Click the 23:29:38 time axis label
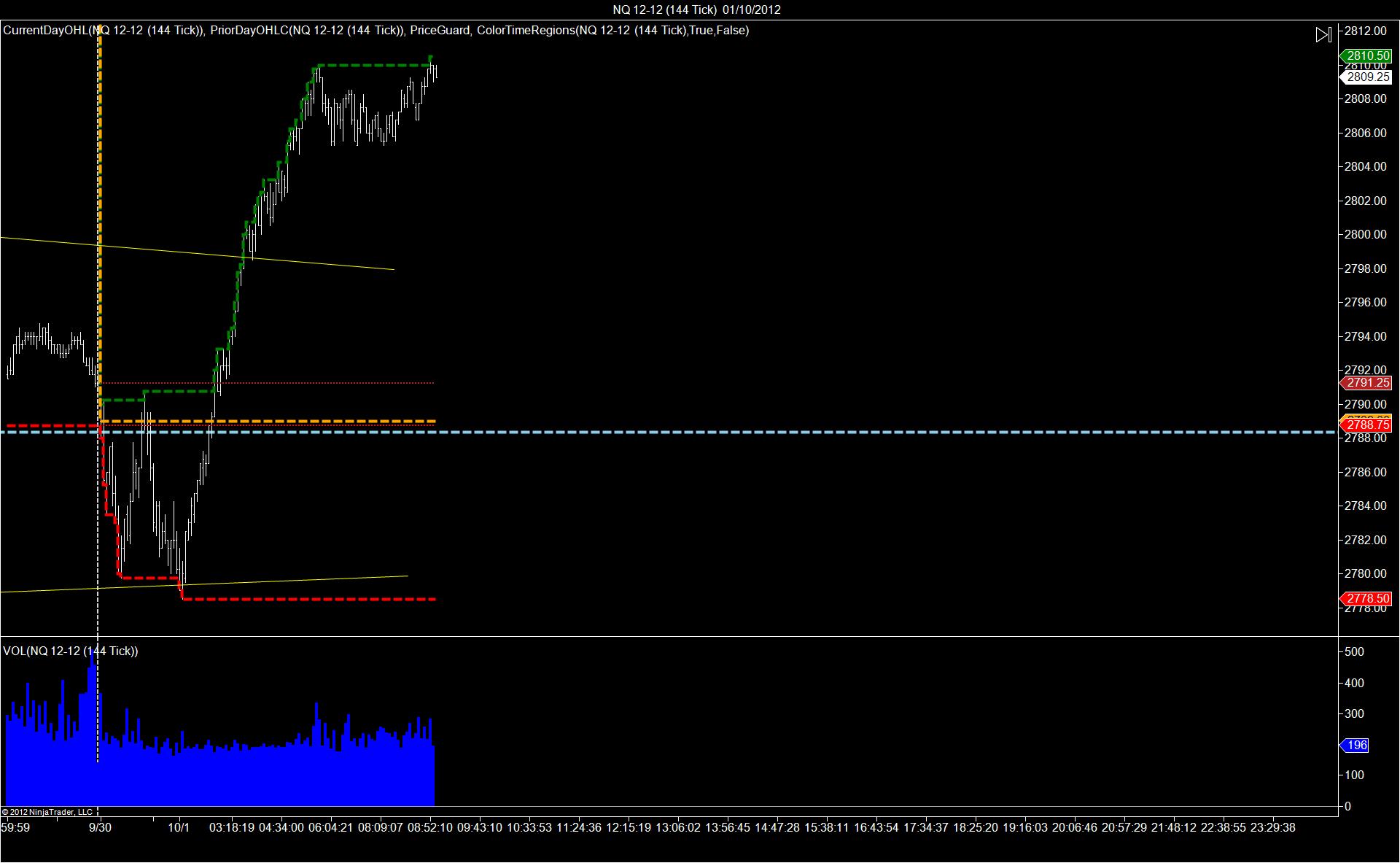The image size is (1400, 863). (1273, 827)
